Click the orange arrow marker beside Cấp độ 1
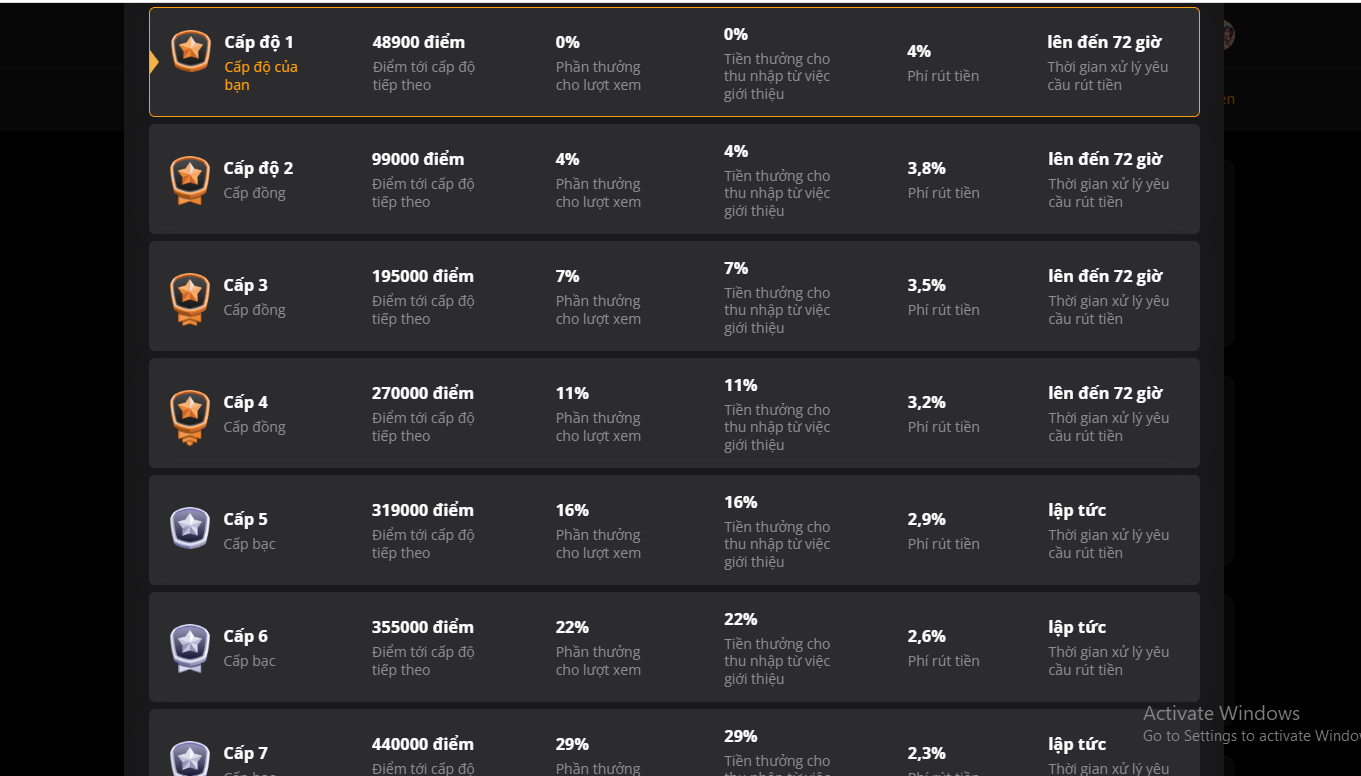The width and height of the screenshot is (1361, 776). (x=152, y=62)
